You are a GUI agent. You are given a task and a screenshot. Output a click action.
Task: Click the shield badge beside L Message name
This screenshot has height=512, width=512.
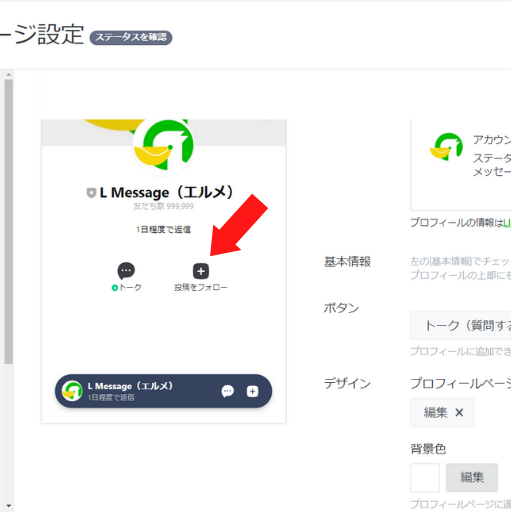91,193
